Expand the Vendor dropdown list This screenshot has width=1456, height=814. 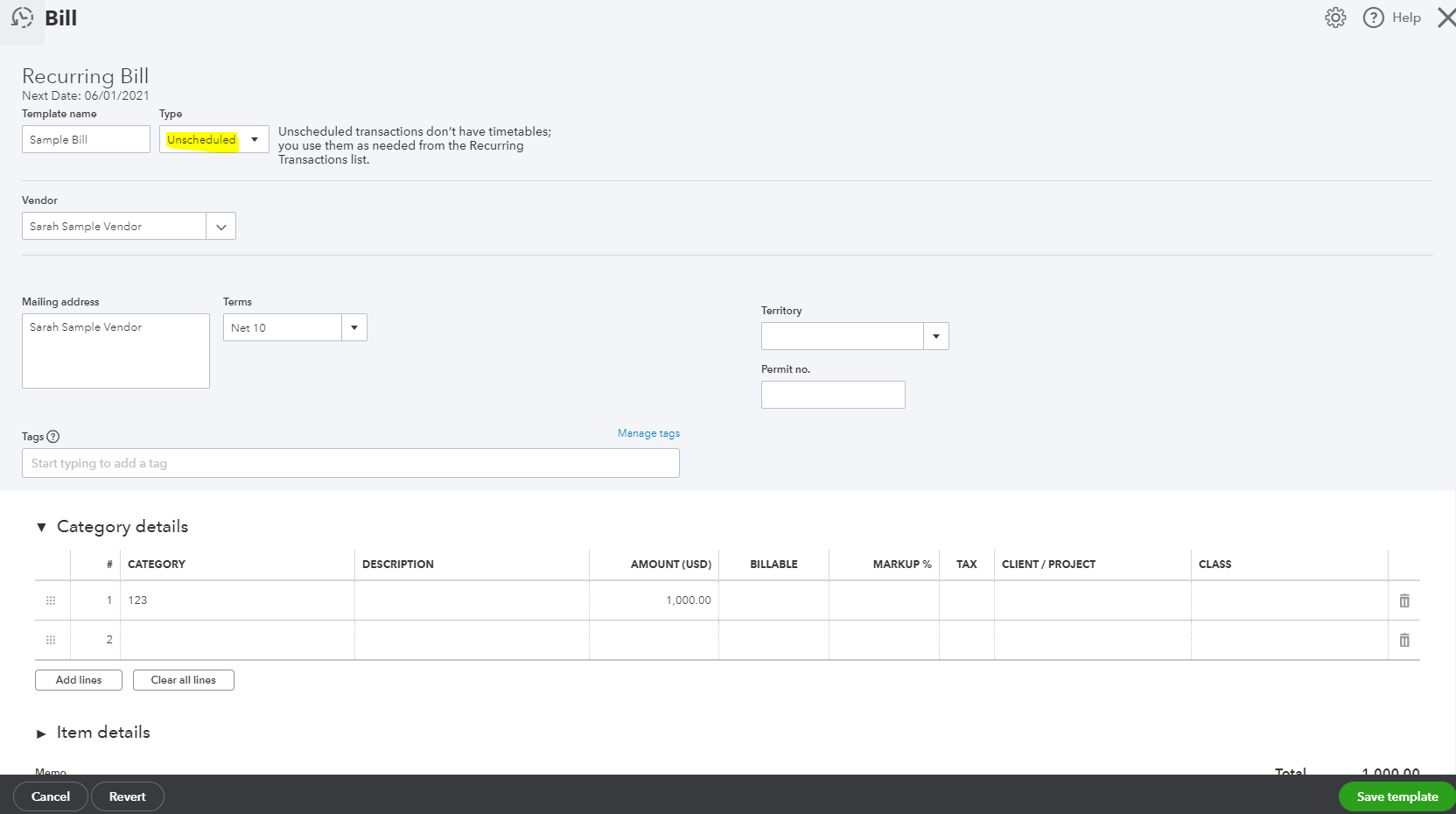(x=220, y=227)
